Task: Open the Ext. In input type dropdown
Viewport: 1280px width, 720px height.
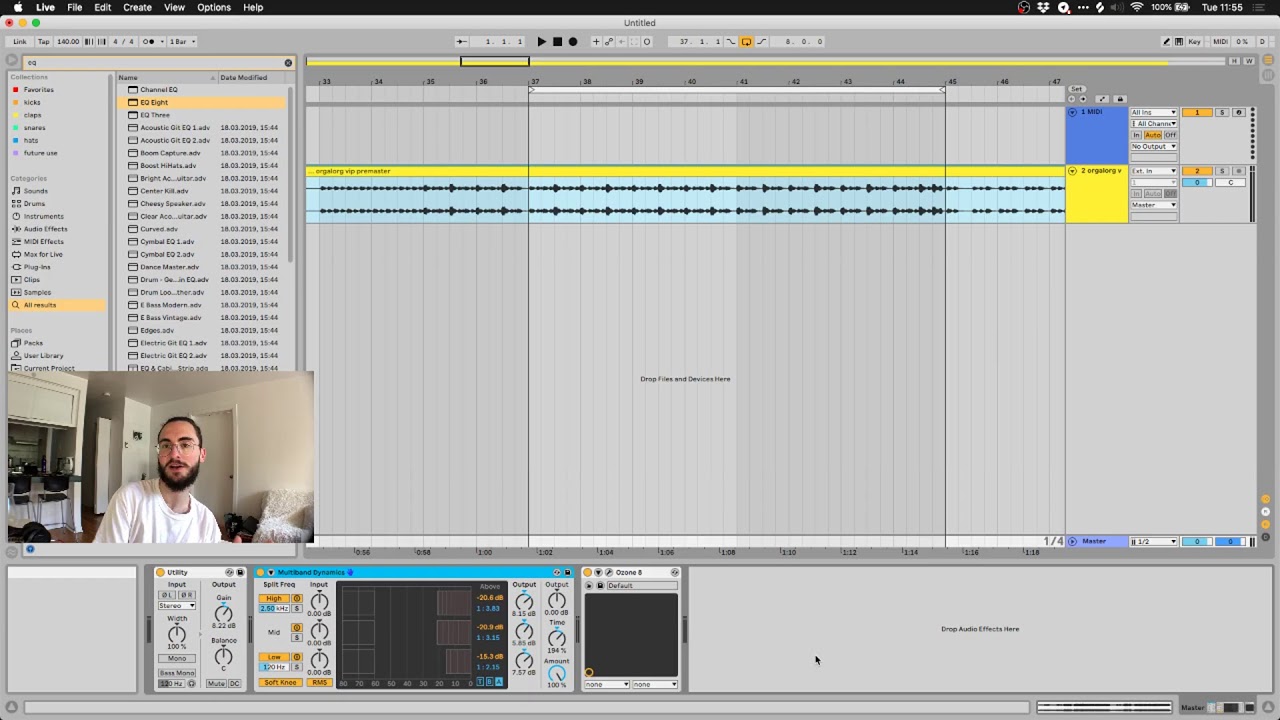Action: (1154, 171)
